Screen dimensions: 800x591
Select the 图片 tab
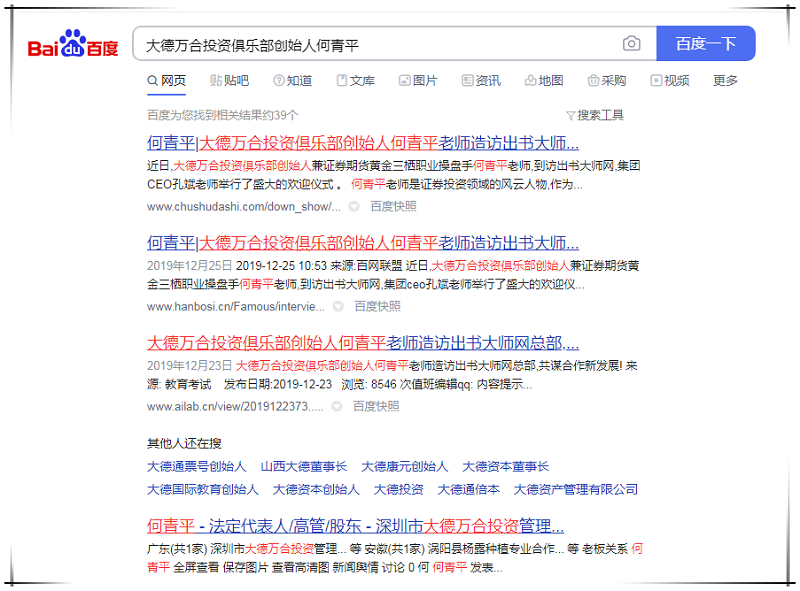418,81
